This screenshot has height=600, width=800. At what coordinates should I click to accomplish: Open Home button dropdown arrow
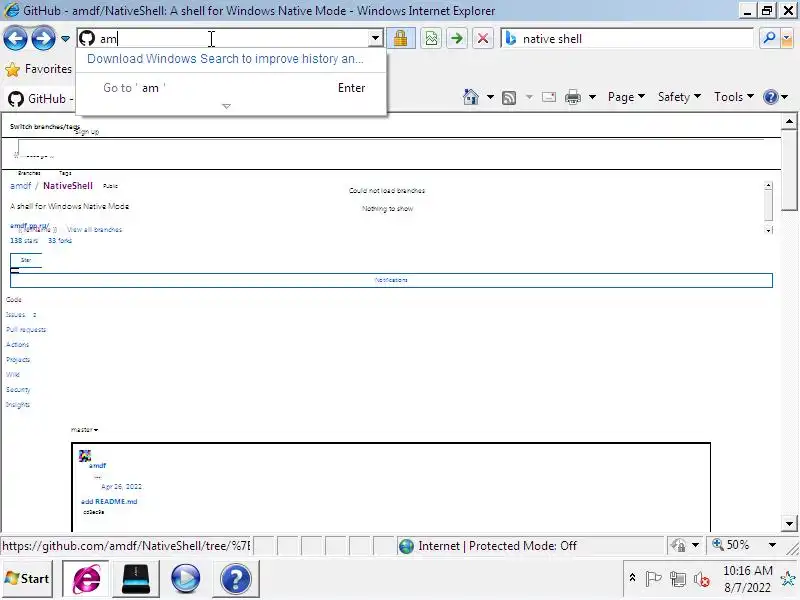(x=490, y=97)
